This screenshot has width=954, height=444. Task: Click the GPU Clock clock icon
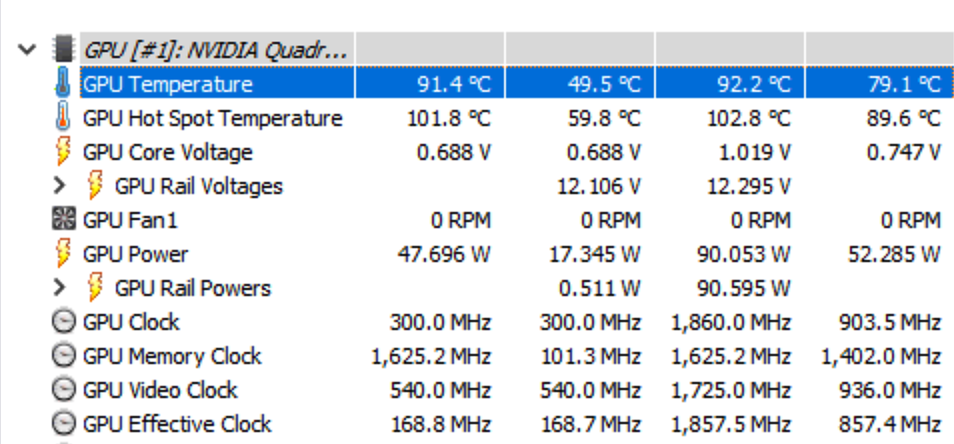64,322
